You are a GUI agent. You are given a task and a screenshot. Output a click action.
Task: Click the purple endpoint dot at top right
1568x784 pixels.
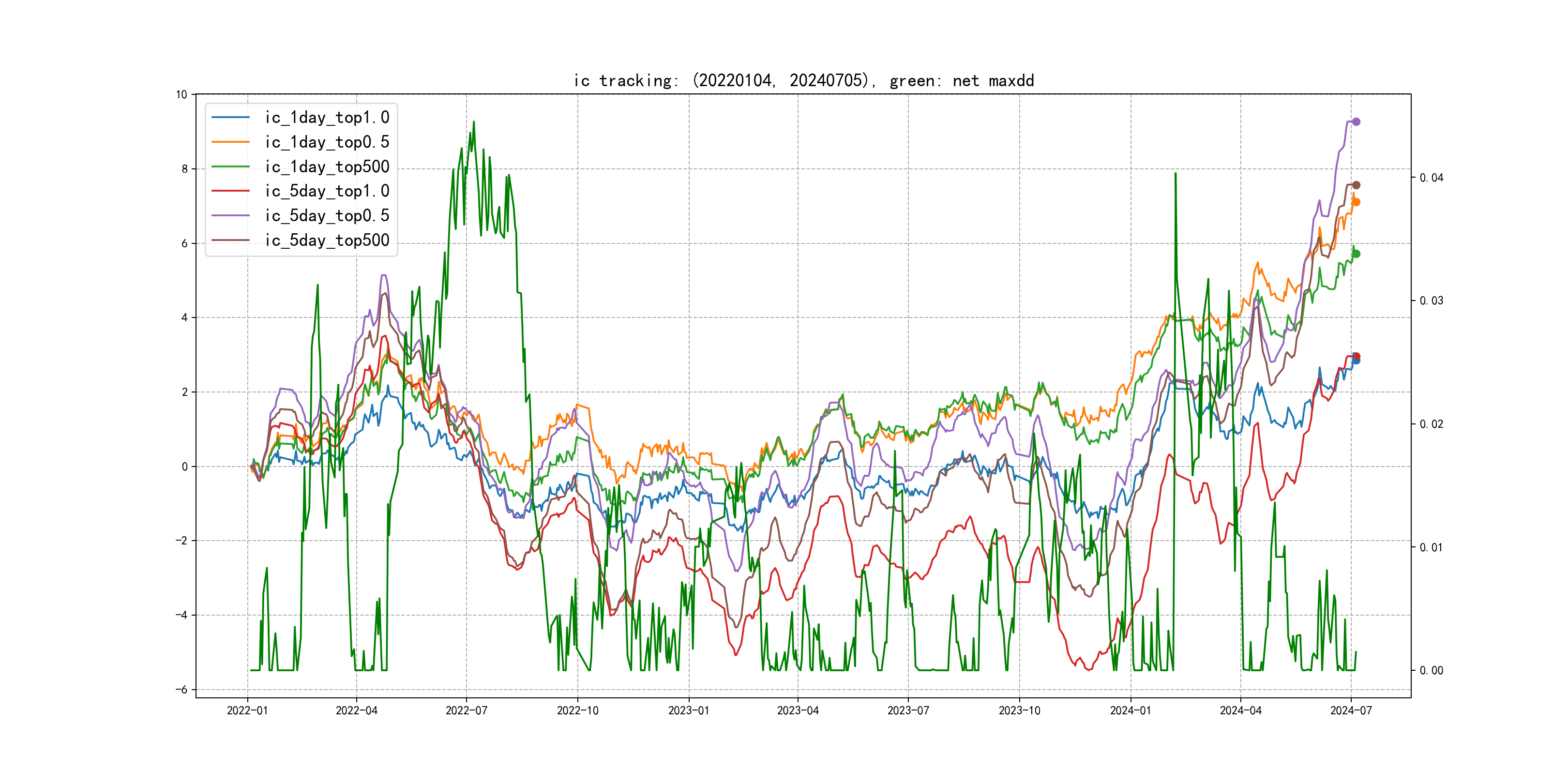coord(1356,122)
